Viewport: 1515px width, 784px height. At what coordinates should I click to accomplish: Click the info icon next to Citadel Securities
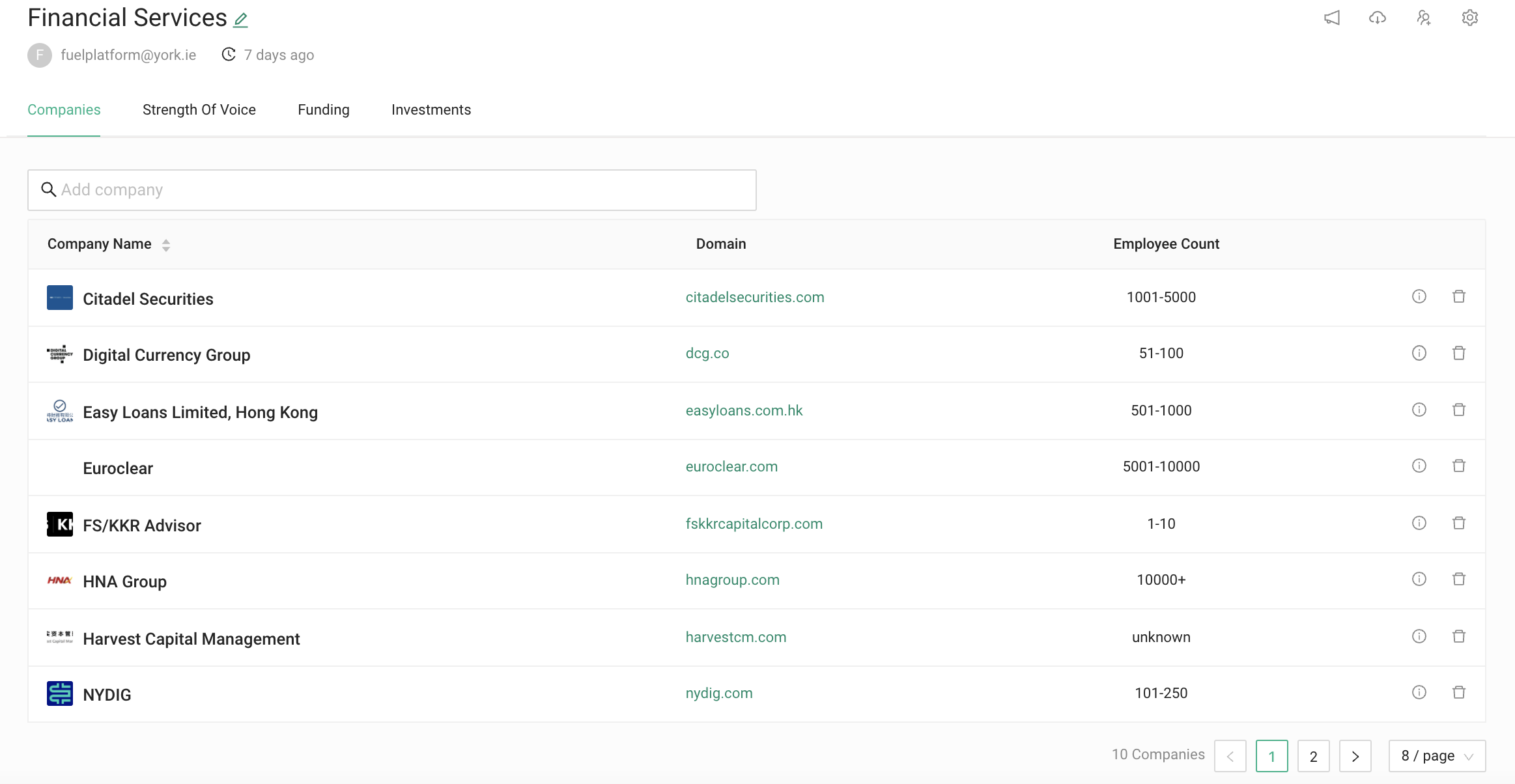tap(1419, 296)
